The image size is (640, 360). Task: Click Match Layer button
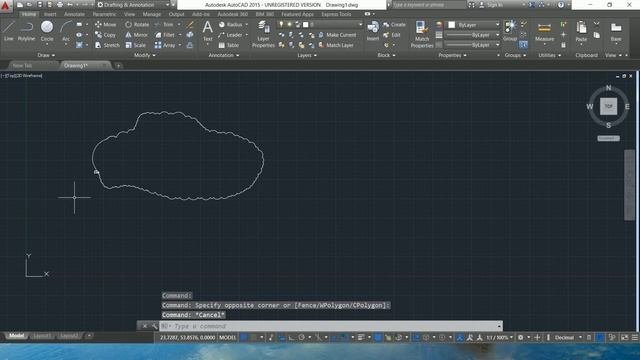[x=336, y=45]
